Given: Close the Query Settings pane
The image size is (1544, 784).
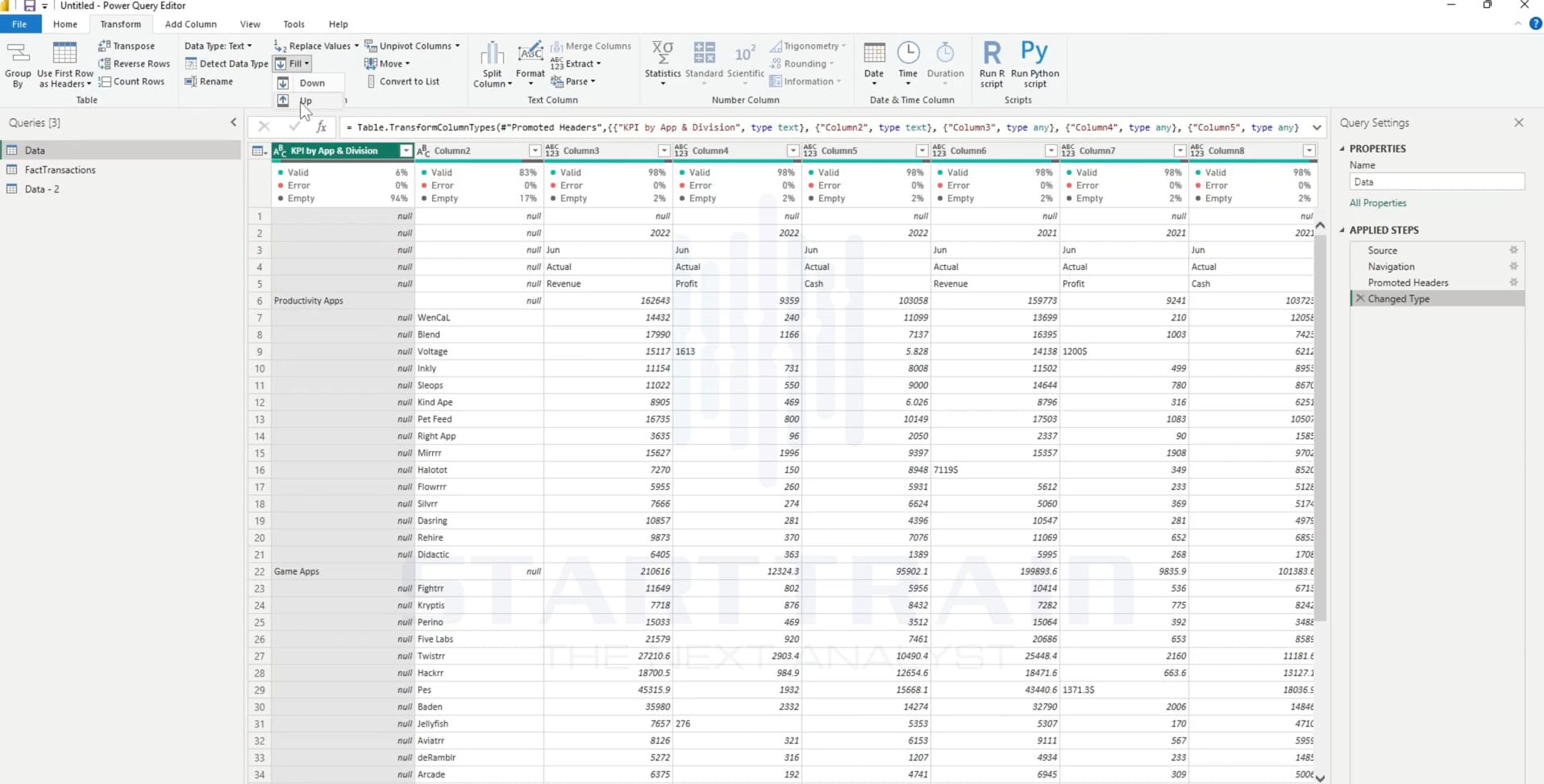Looking at the screenshot, I should [1519, 122].
